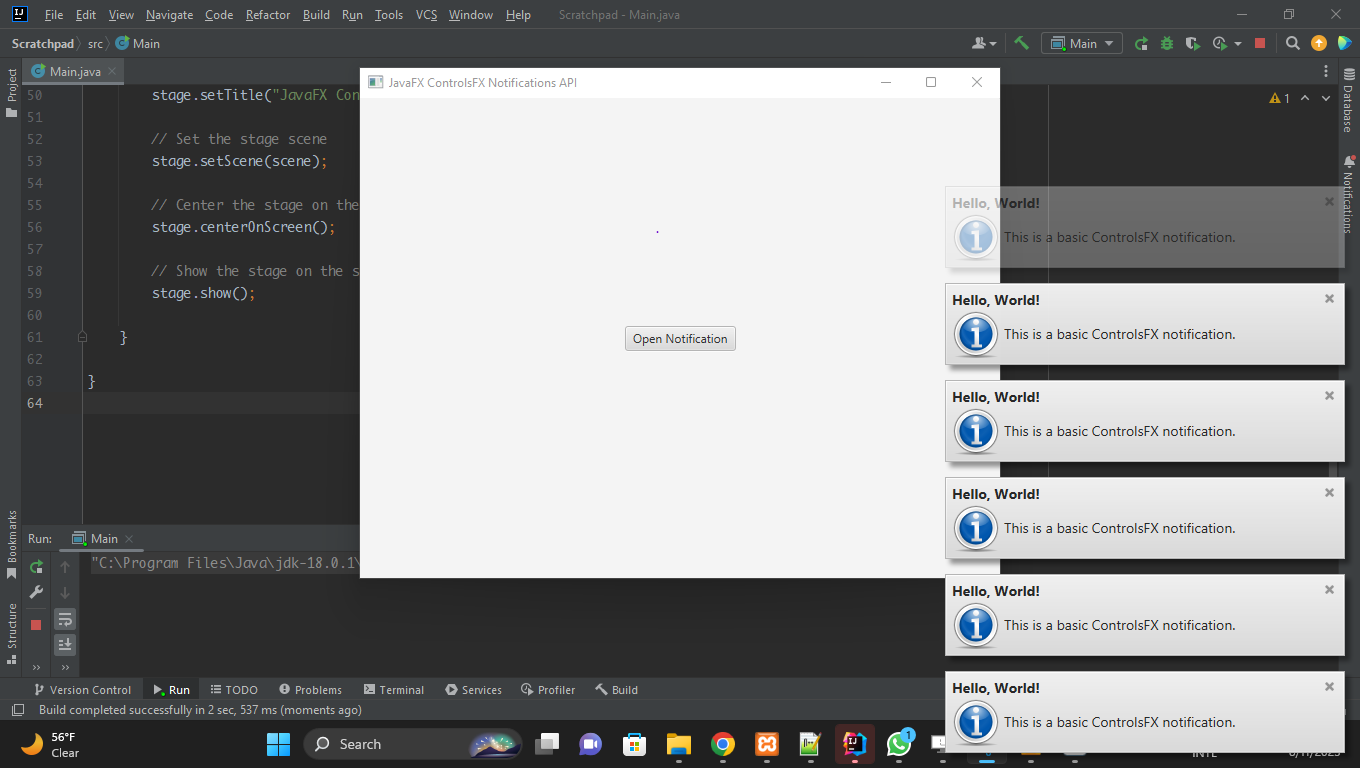Open Search Everywhere magnifier icon
Screen dimensions: 1360x768
(1293, 43)
